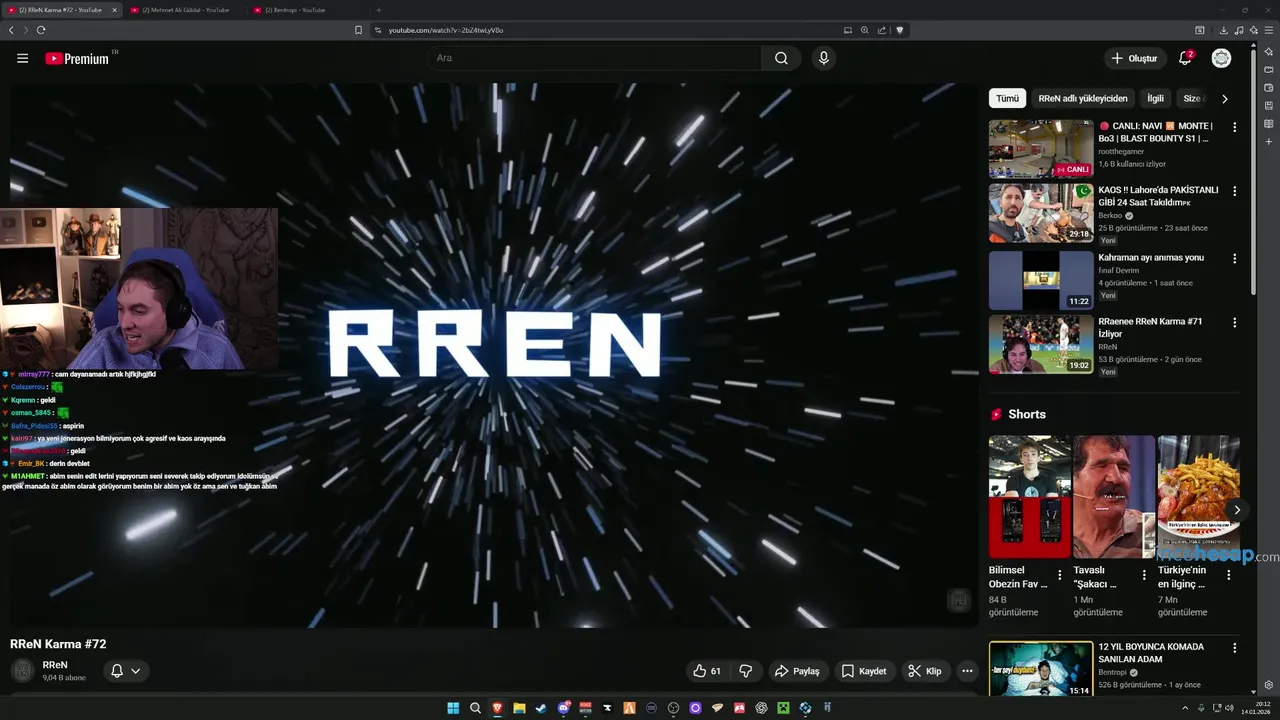This screenshot has width=1280, height=720.
Task: Open Windows taskbar search
Action: coord(475,708)
